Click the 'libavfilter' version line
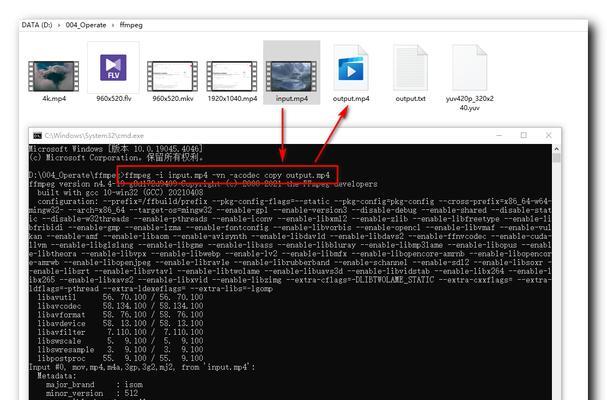 (120, 332)
